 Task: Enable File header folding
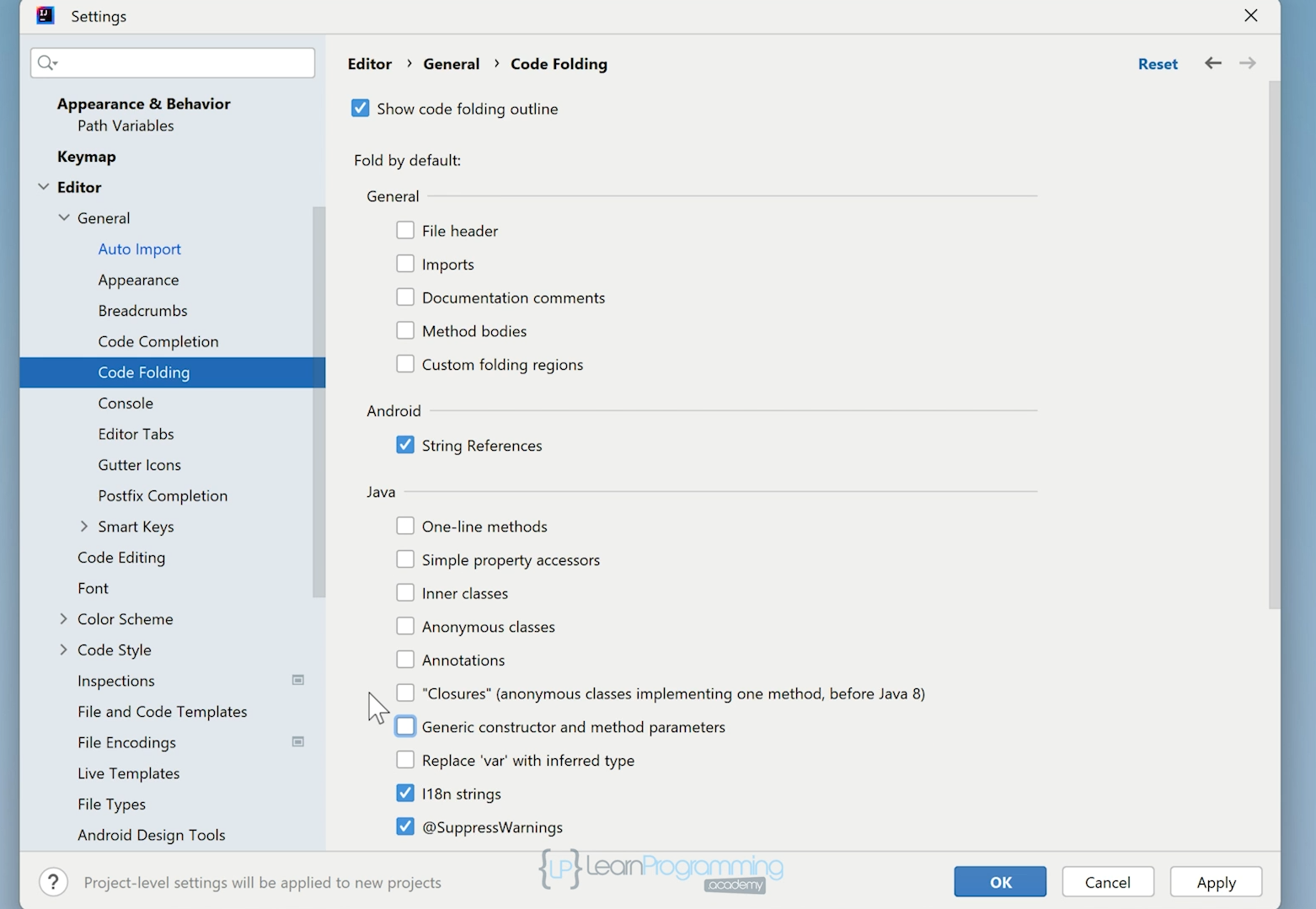(x=405, y=230)
